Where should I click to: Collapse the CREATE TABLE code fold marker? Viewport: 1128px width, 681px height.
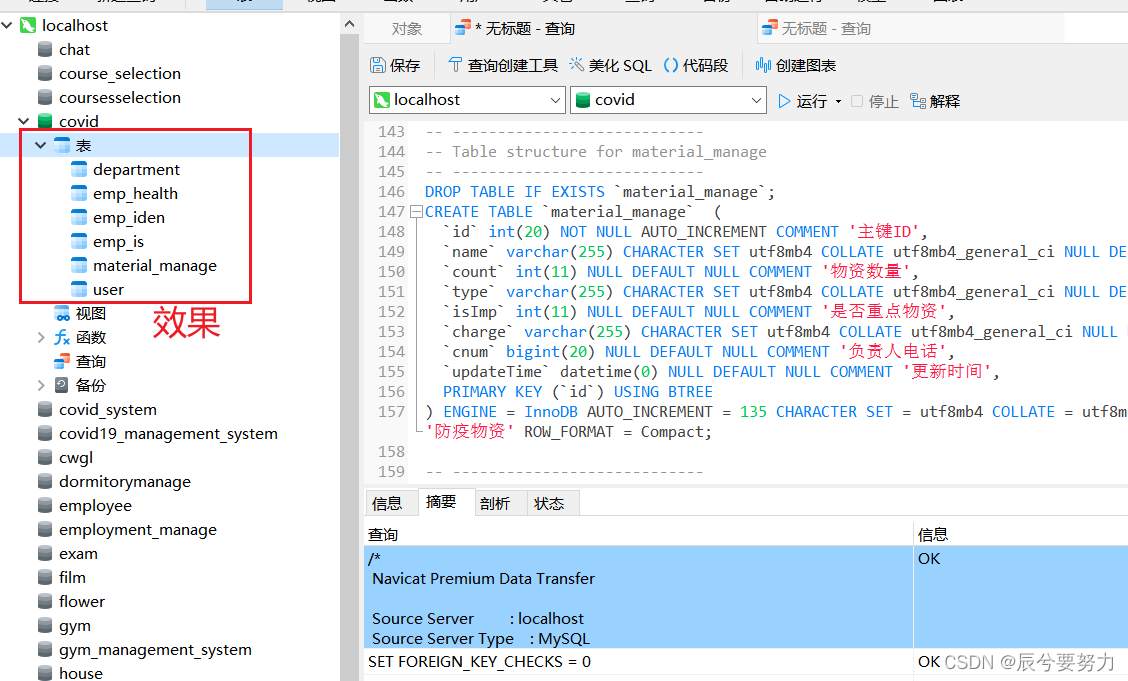coord(416,212)
